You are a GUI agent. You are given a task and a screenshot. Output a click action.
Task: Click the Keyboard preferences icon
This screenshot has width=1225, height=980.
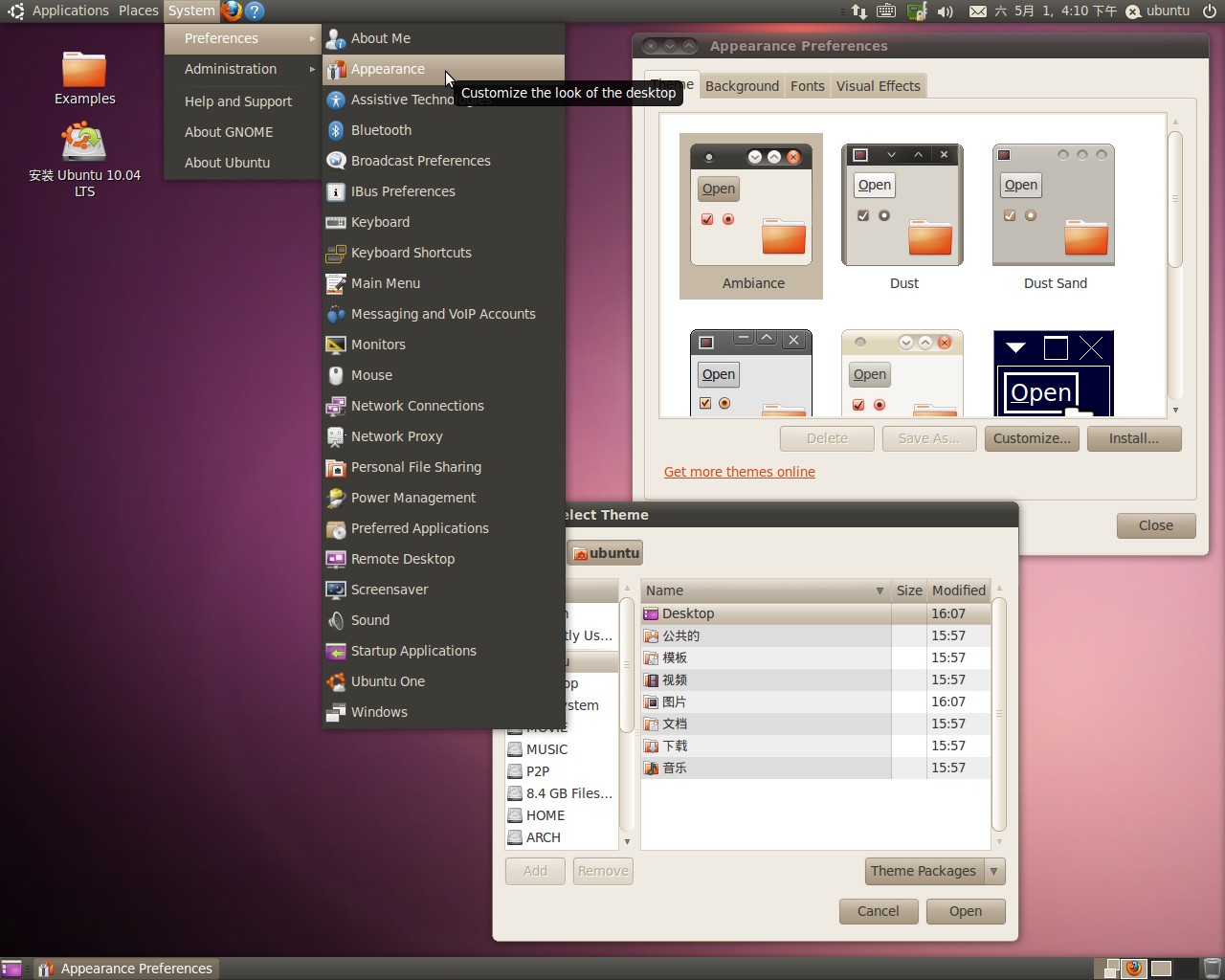pos(336,222)
